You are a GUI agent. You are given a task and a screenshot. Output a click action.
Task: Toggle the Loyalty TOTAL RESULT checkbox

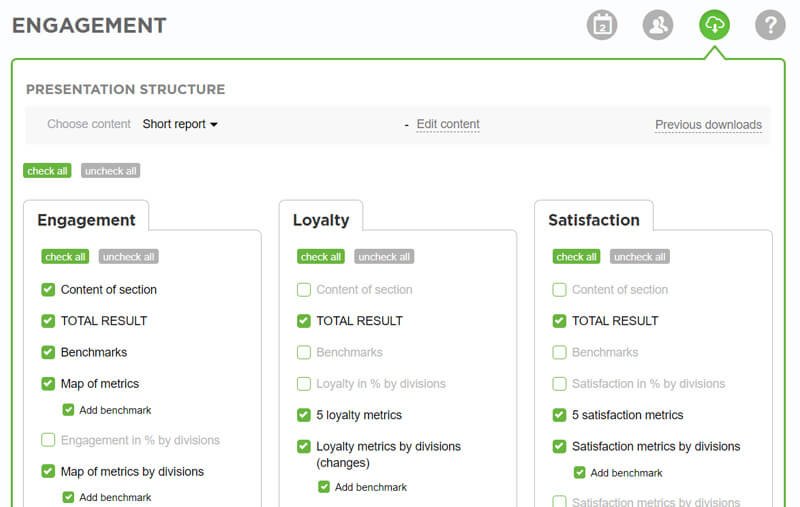[304, 321]
